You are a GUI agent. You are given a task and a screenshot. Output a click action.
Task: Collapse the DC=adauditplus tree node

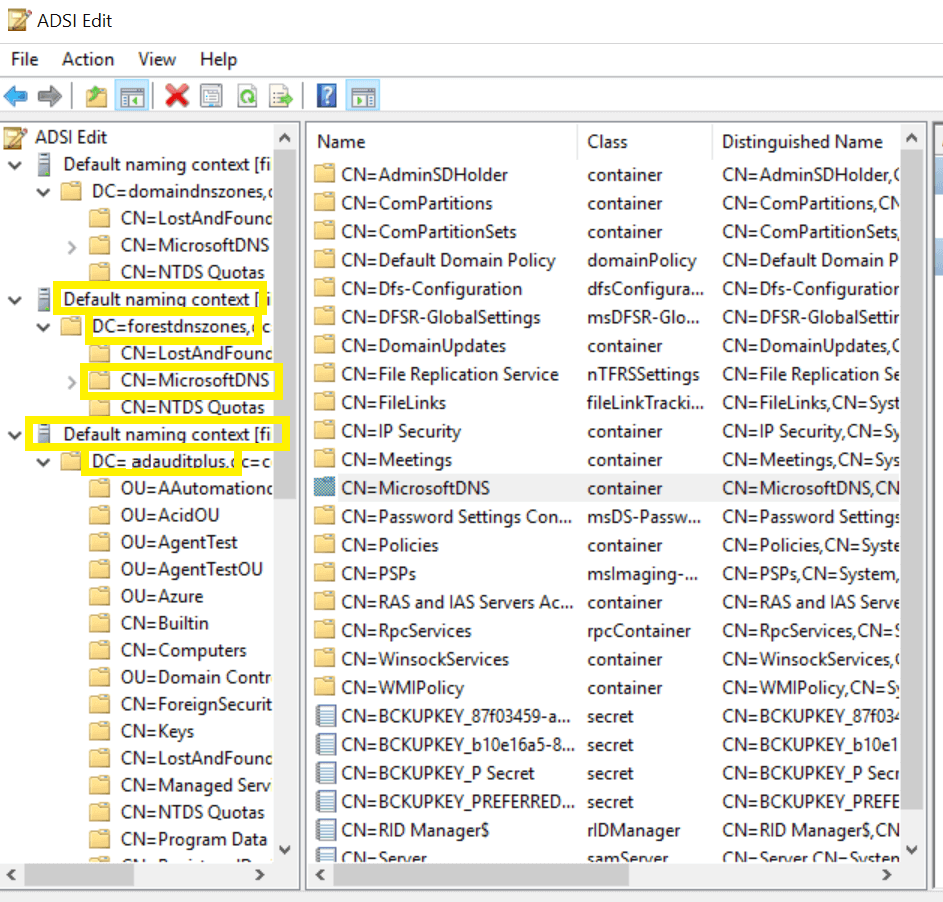pos(43,462)
